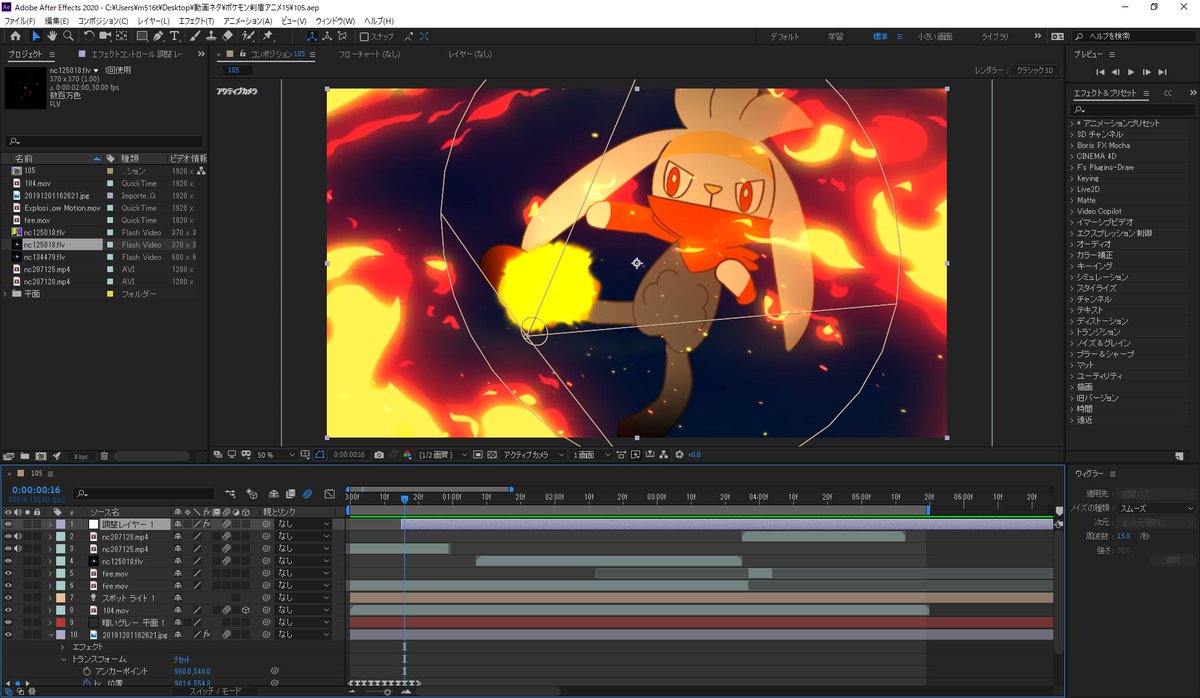
Task: Take a snapshot with the camera icon
Action: (x=379, y=454)
